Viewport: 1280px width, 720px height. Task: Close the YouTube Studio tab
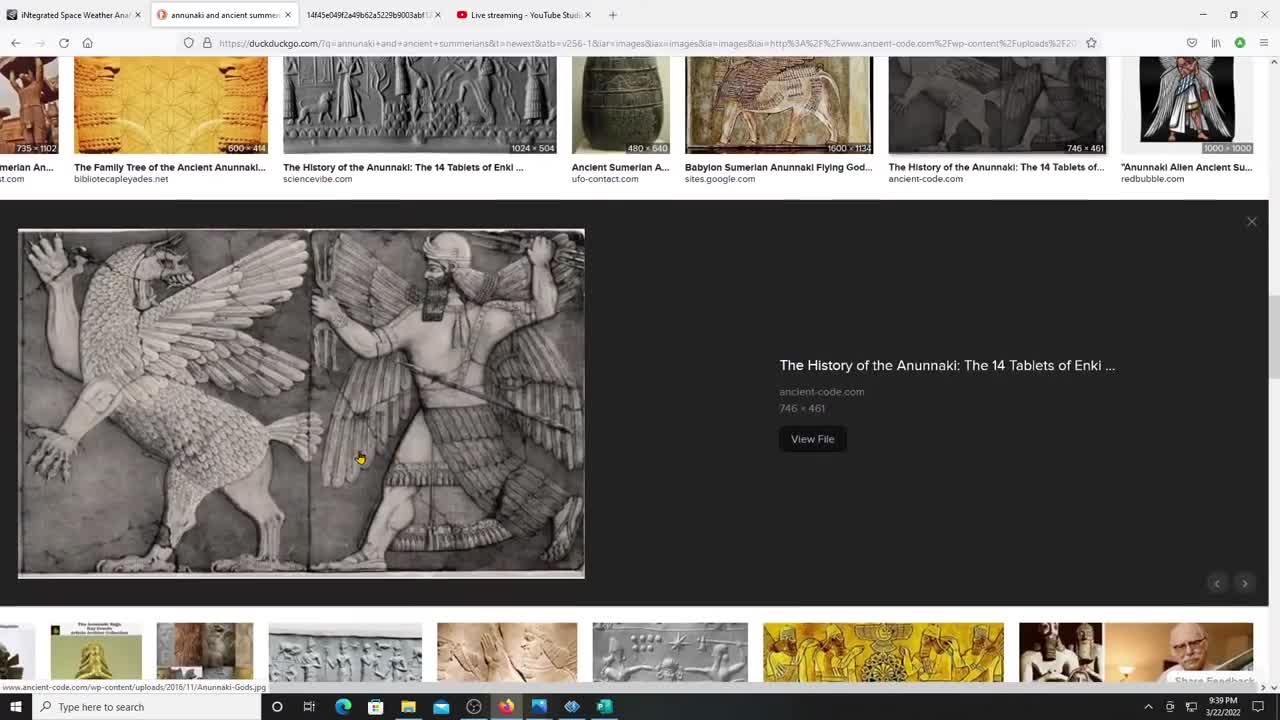[587, 15]
